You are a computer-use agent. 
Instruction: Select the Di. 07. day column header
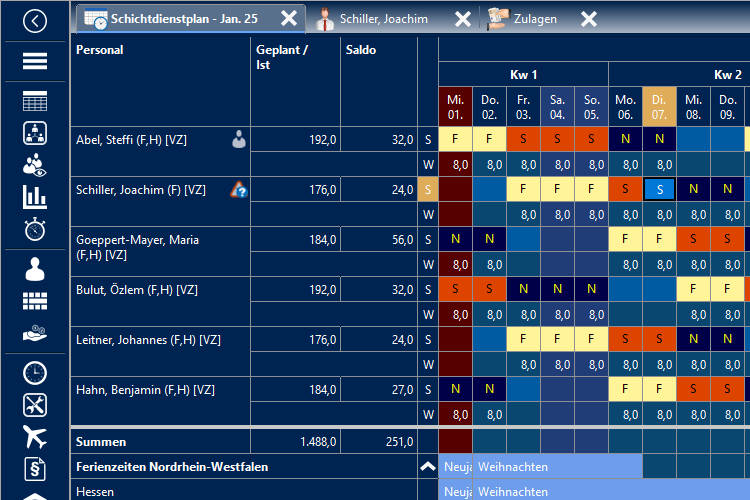pyautogui.click(x=659, y=107)
